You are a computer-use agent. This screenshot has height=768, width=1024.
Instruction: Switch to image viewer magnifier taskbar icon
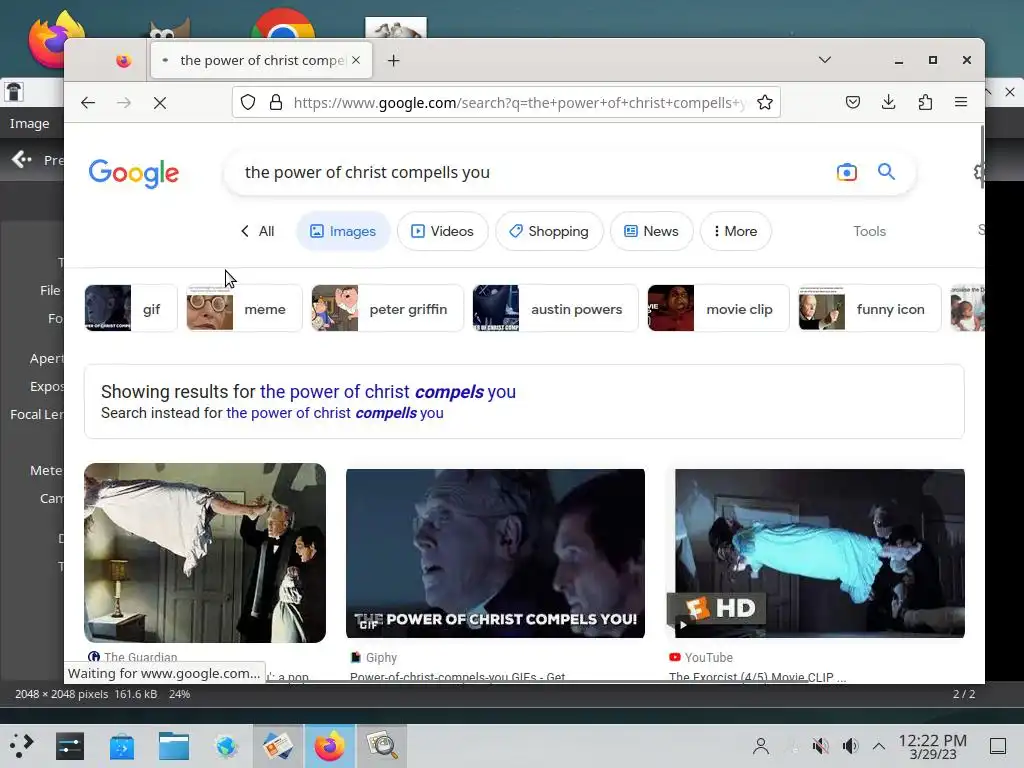point(382,746)
